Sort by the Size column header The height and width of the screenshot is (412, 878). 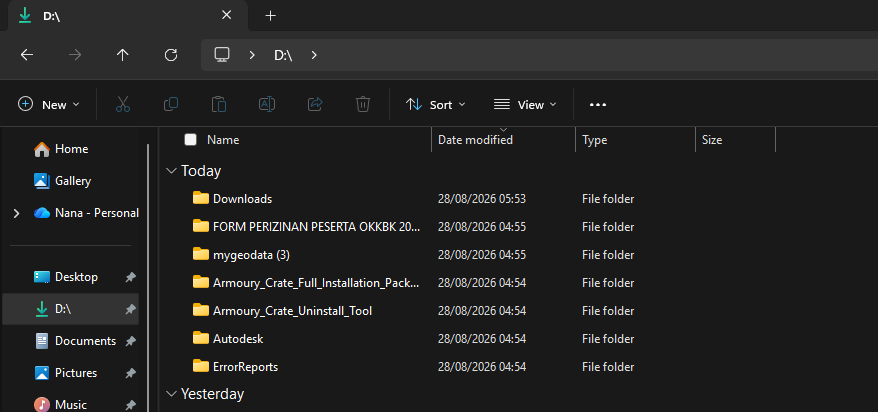pyautogui.click(x=712, y=140)
